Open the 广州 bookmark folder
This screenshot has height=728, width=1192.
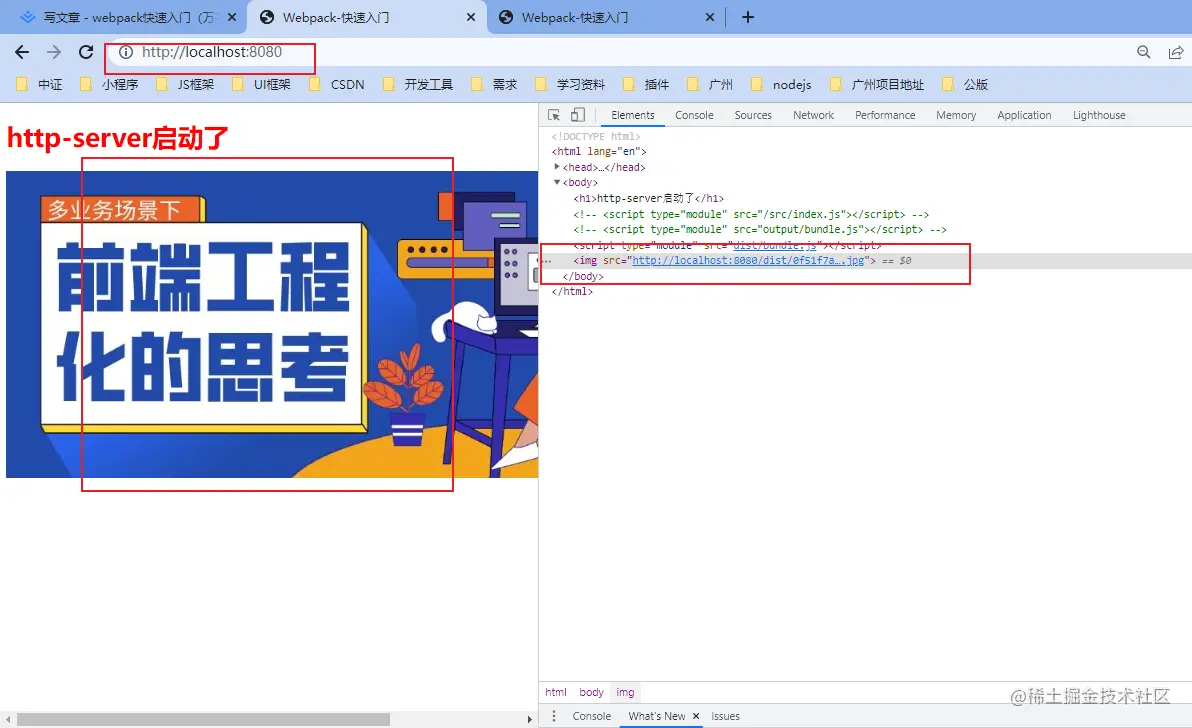[710, 84]
